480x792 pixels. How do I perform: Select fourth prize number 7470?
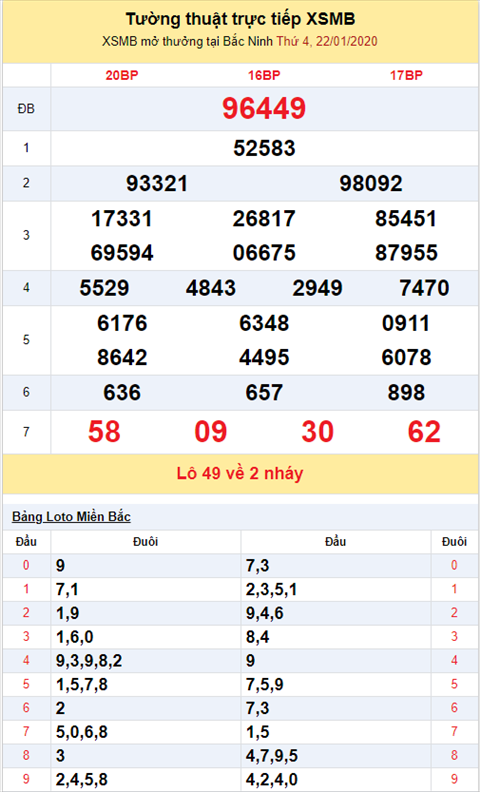click(x=424, y=288)
